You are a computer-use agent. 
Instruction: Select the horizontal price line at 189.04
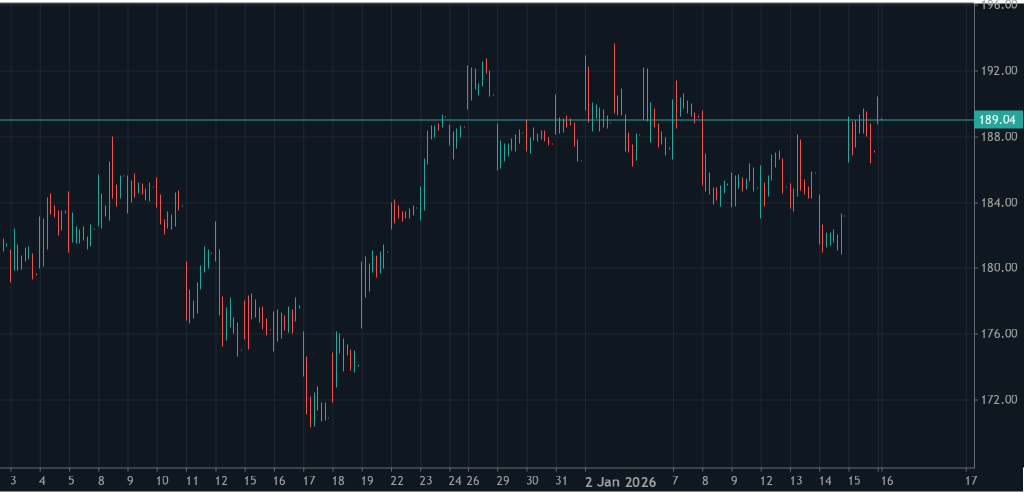pyautogui.click(x=487, y=120)
